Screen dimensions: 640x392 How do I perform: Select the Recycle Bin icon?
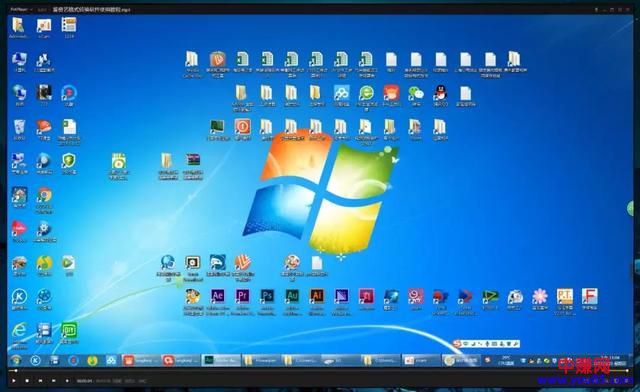19,127
